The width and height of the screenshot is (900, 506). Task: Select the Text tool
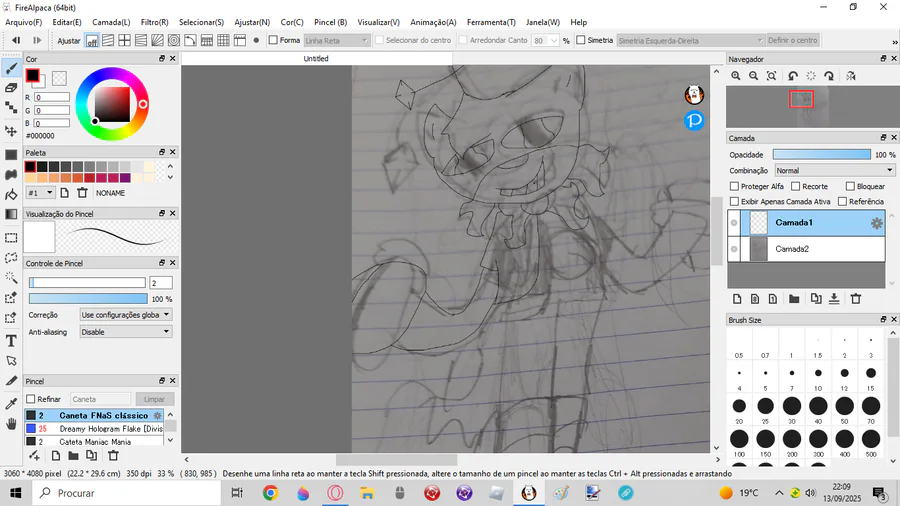click(x=11, y=341)
